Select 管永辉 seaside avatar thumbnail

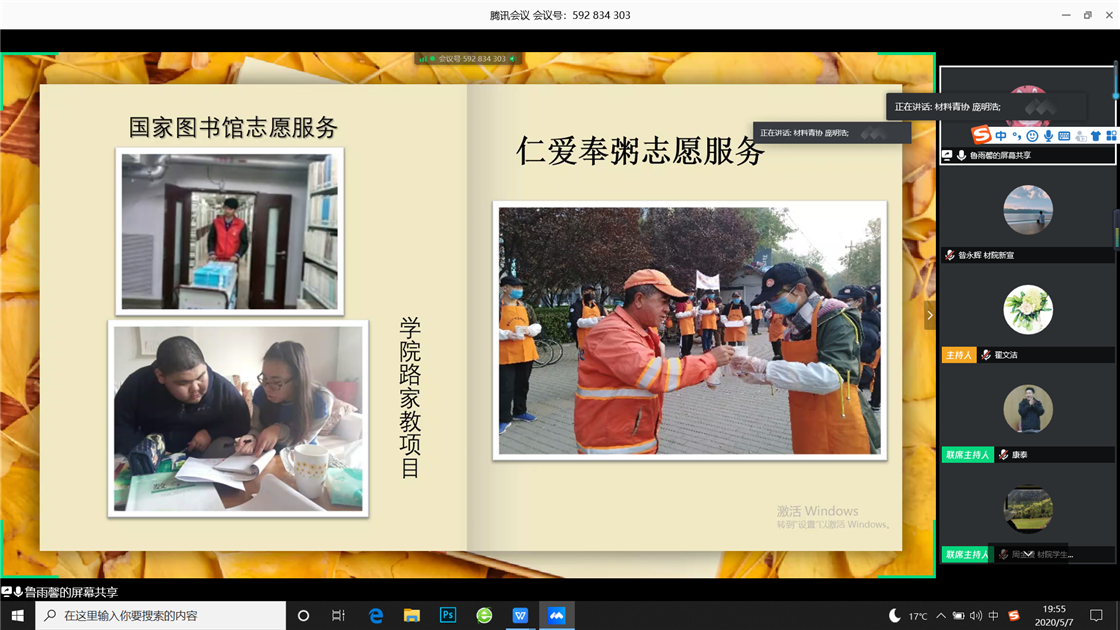pyautogui.click(x=1028, y=209)
